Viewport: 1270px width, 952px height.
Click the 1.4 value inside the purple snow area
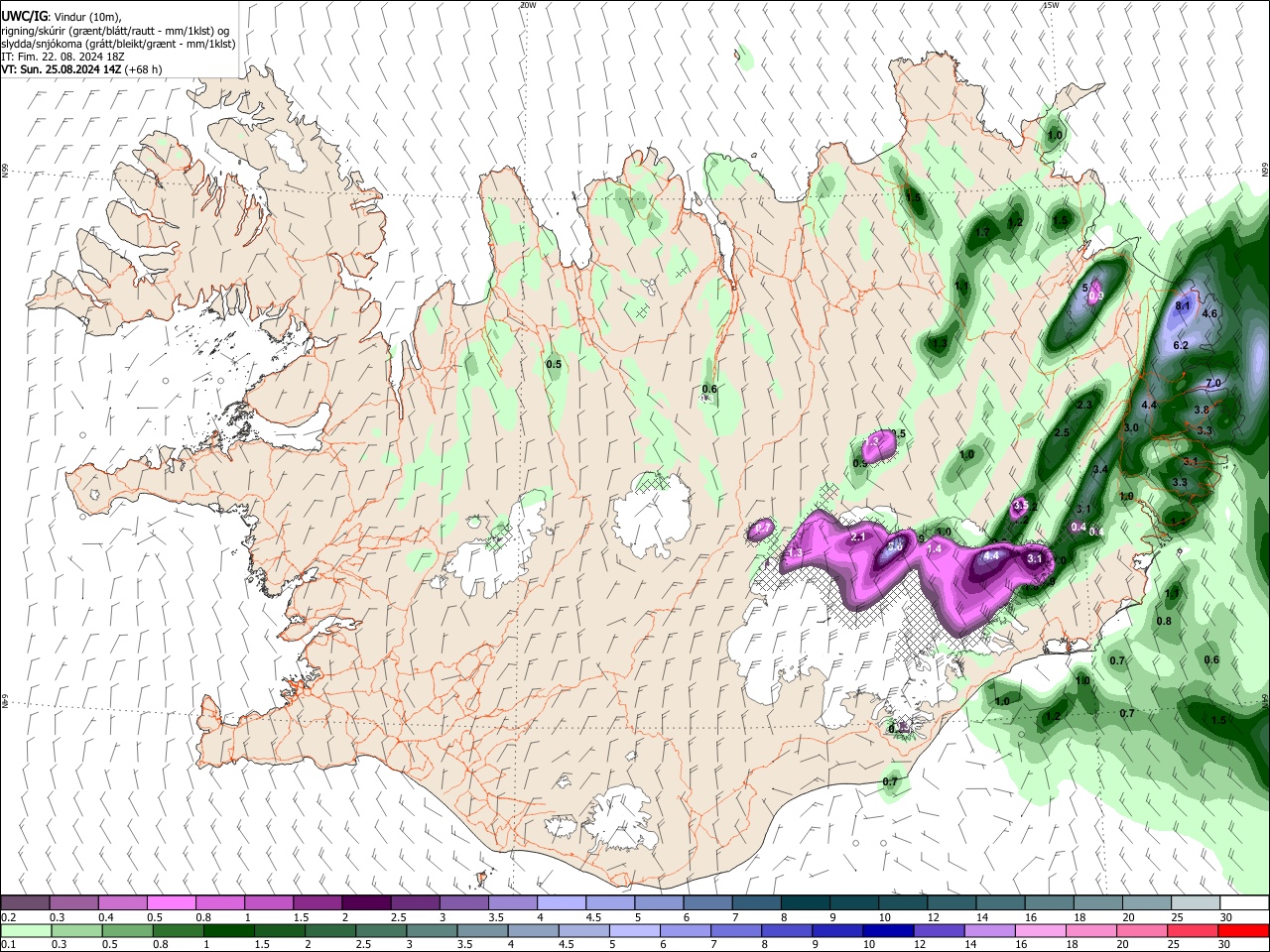coord(933,547)
